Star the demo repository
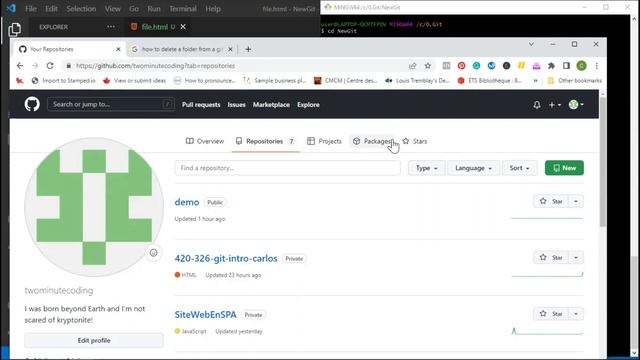Screen dimensions: 640x360 [551, 201]
